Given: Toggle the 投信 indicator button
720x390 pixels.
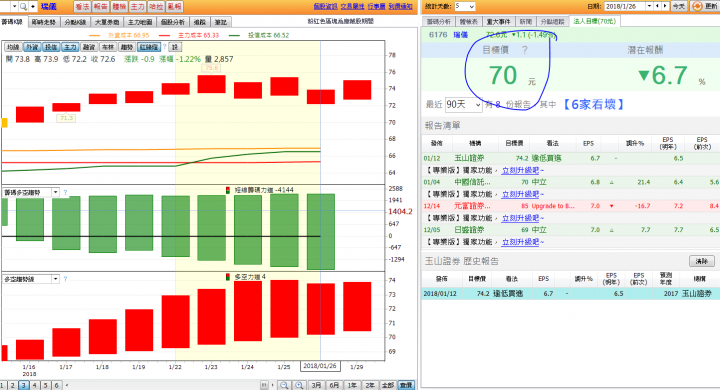Looking at the screenshot, I should pyautogui.click(x=51, y=47).
